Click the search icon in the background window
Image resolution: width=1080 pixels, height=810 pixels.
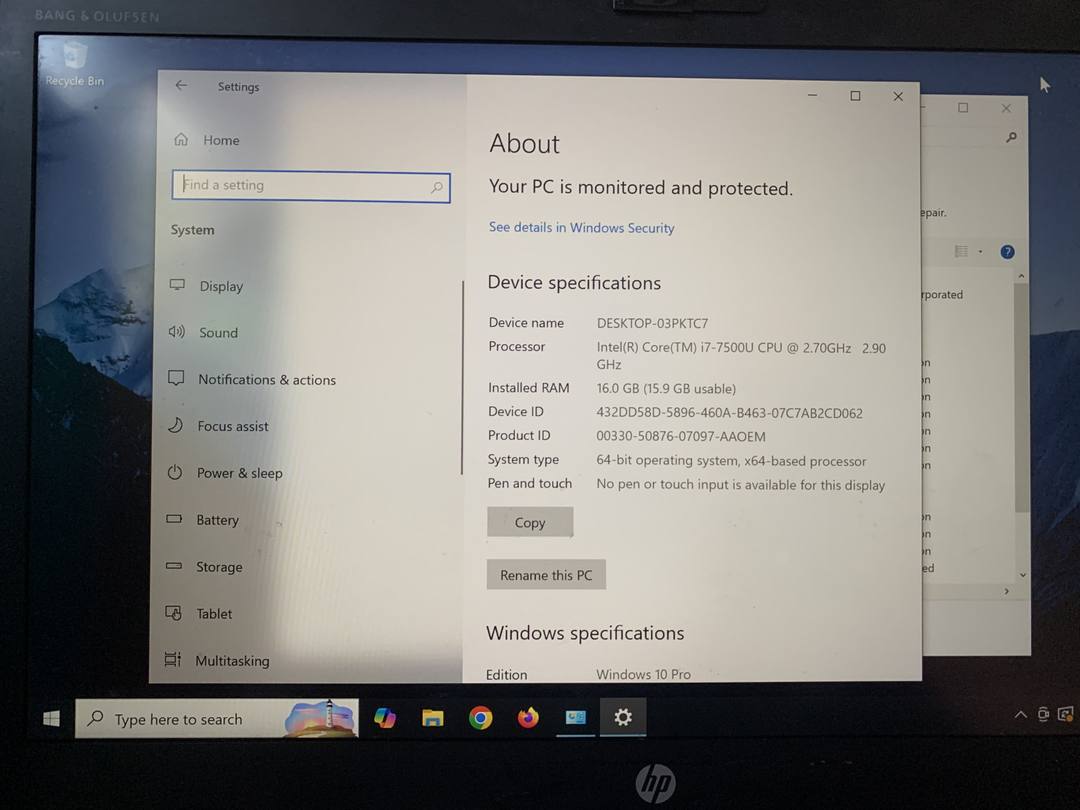click(1011, 138)
